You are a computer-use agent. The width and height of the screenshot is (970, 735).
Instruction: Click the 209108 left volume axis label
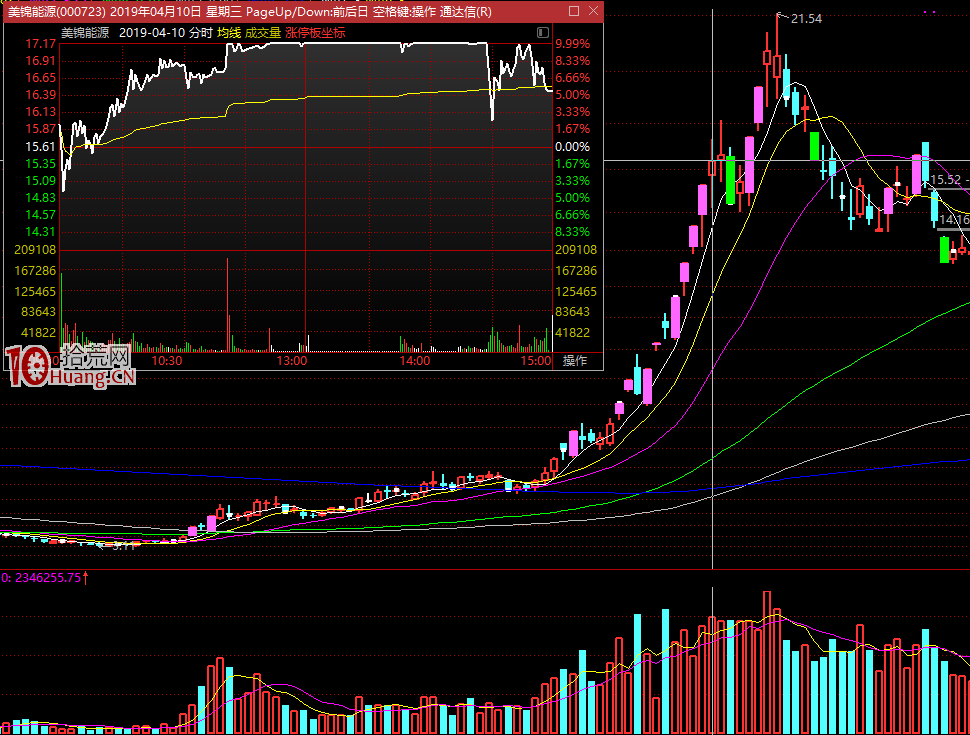click(x=35, y=250)
